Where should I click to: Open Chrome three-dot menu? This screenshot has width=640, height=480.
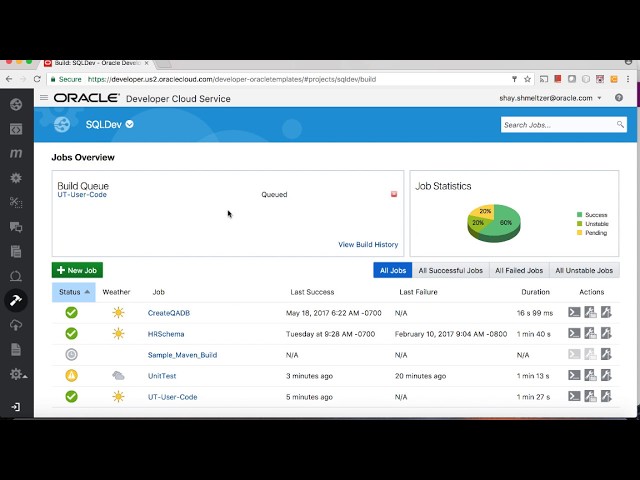click(x=628, y=79)
